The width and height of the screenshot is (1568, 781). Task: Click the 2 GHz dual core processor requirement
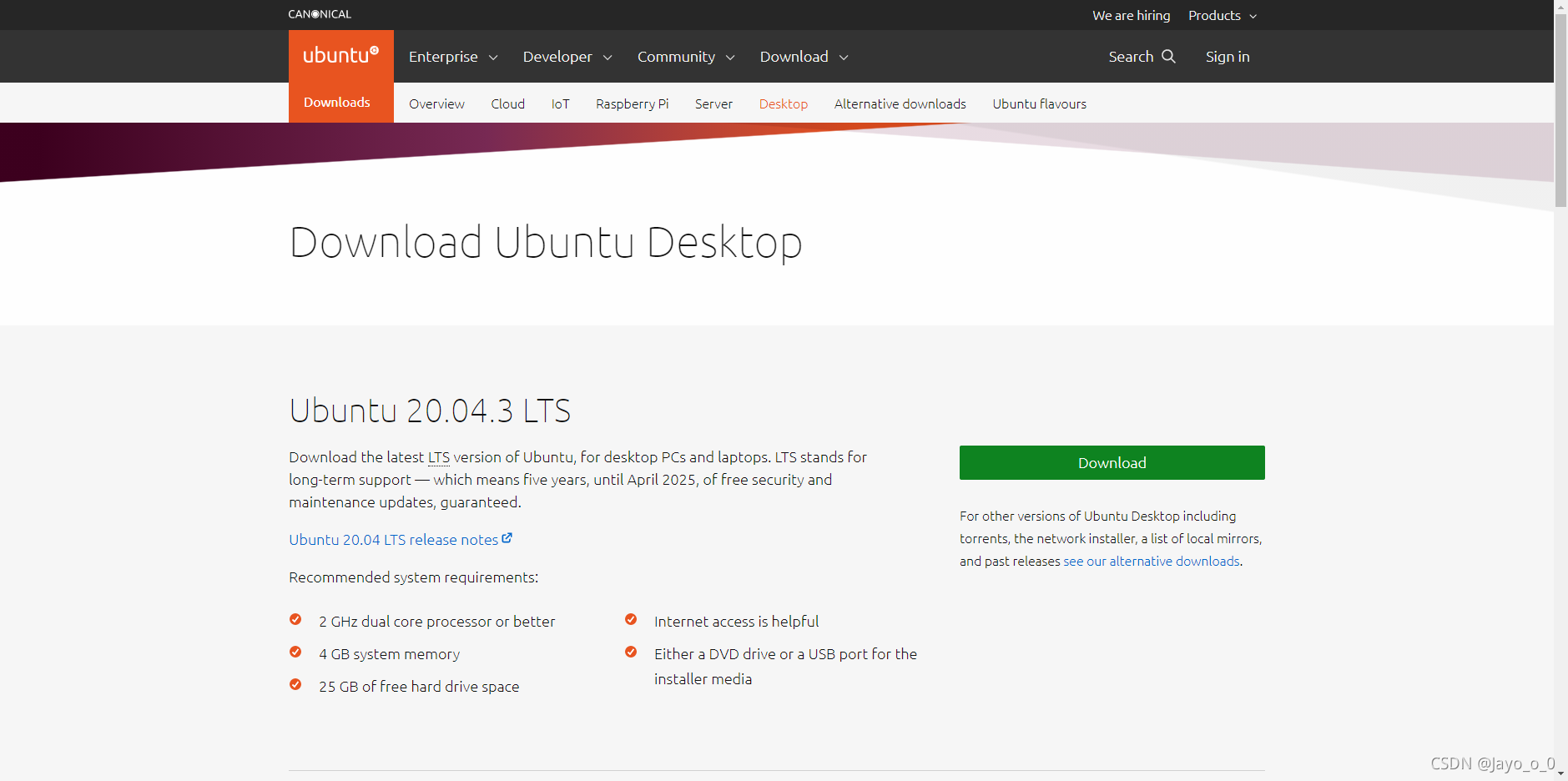436,622
